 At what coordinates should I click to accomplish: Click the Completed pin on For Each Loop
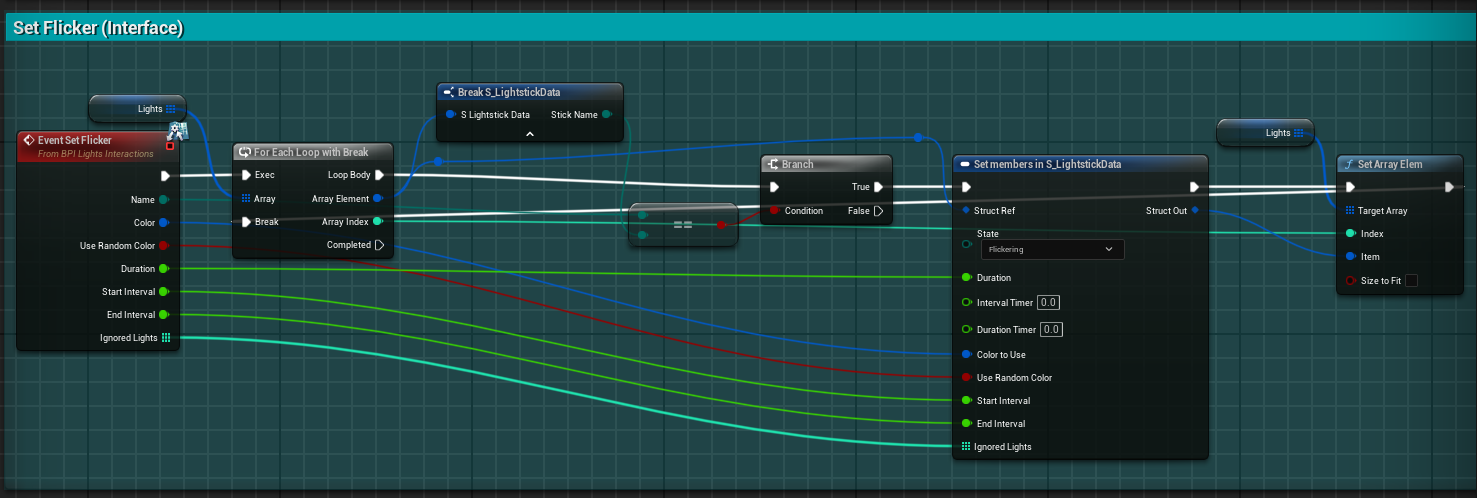[x=379, y=245]
